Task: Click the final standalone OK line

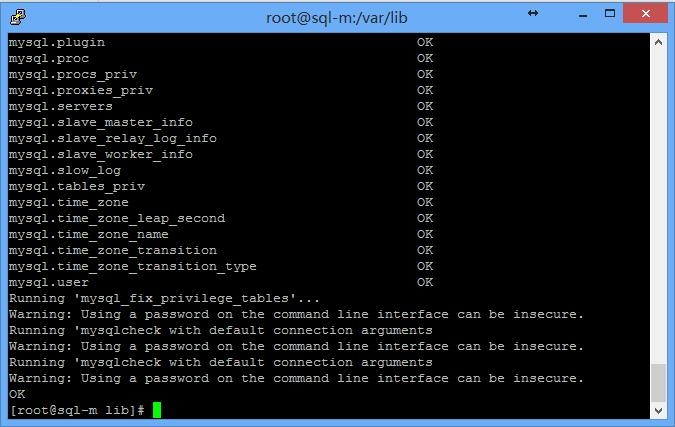Action: 17,394
